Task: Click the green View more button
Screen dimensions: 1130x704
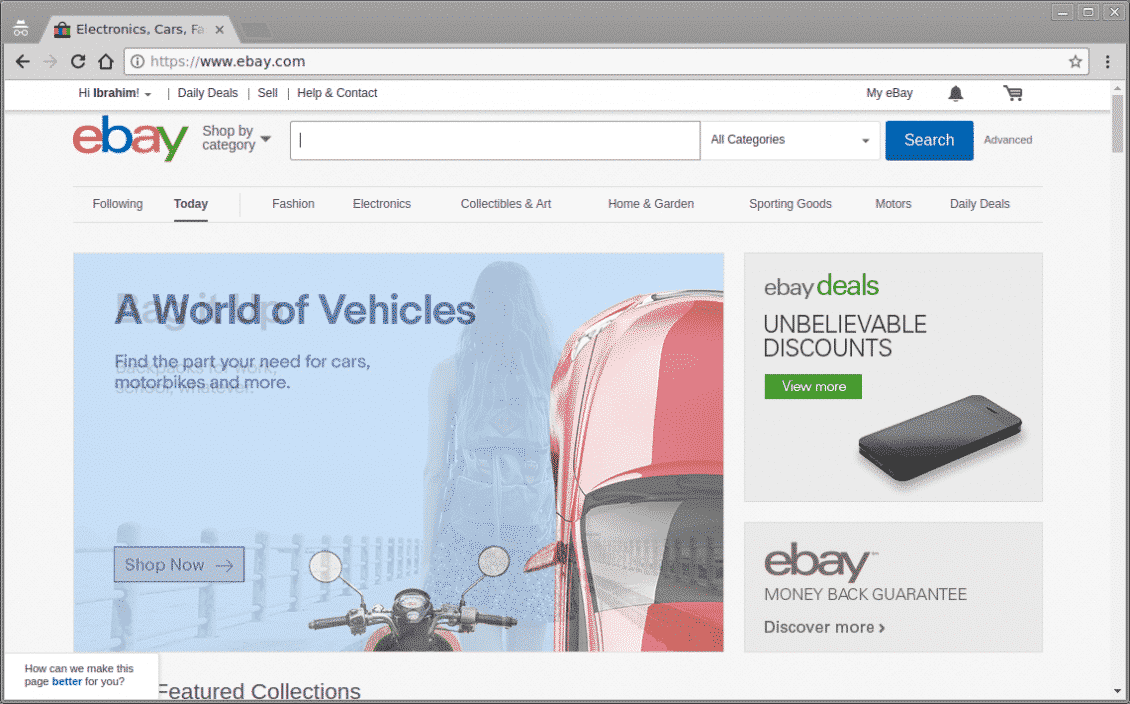Action: click(813, 386)
